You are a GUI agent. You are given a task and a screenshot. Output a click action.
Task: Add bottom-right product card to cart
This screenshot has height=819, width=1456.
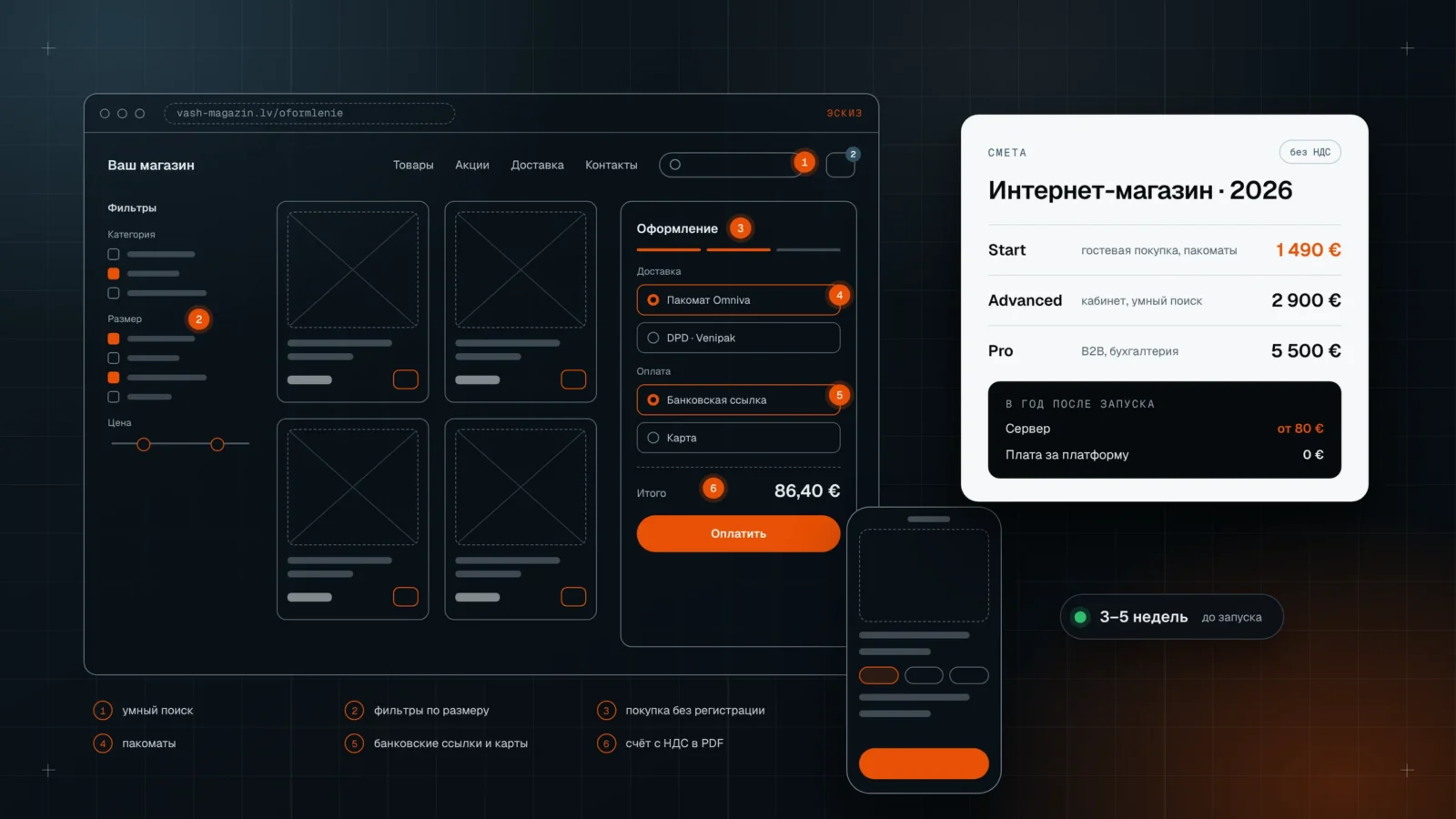coord(573,597)
